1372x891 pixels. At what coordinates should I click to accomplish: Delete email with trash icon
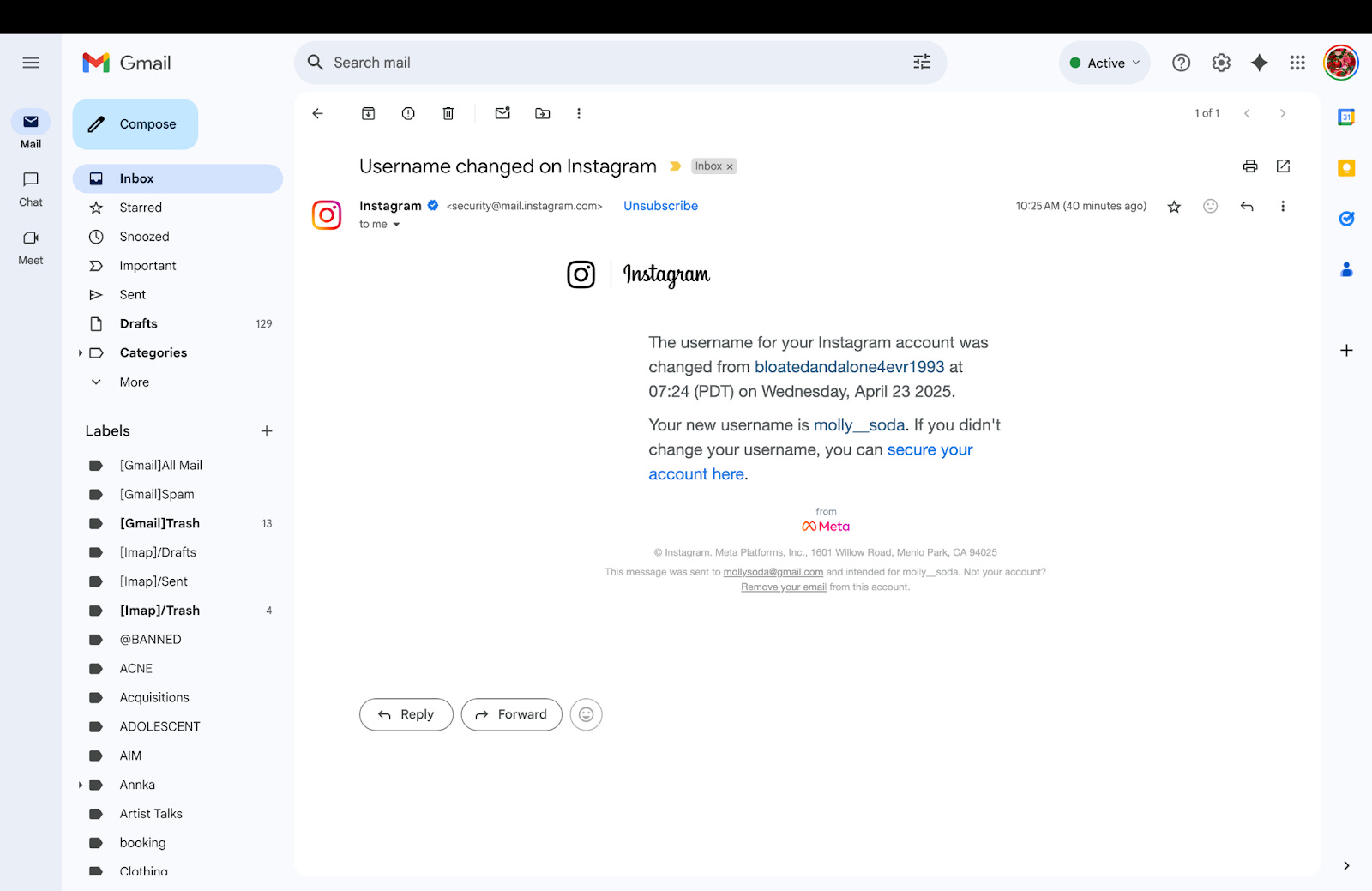448,113
